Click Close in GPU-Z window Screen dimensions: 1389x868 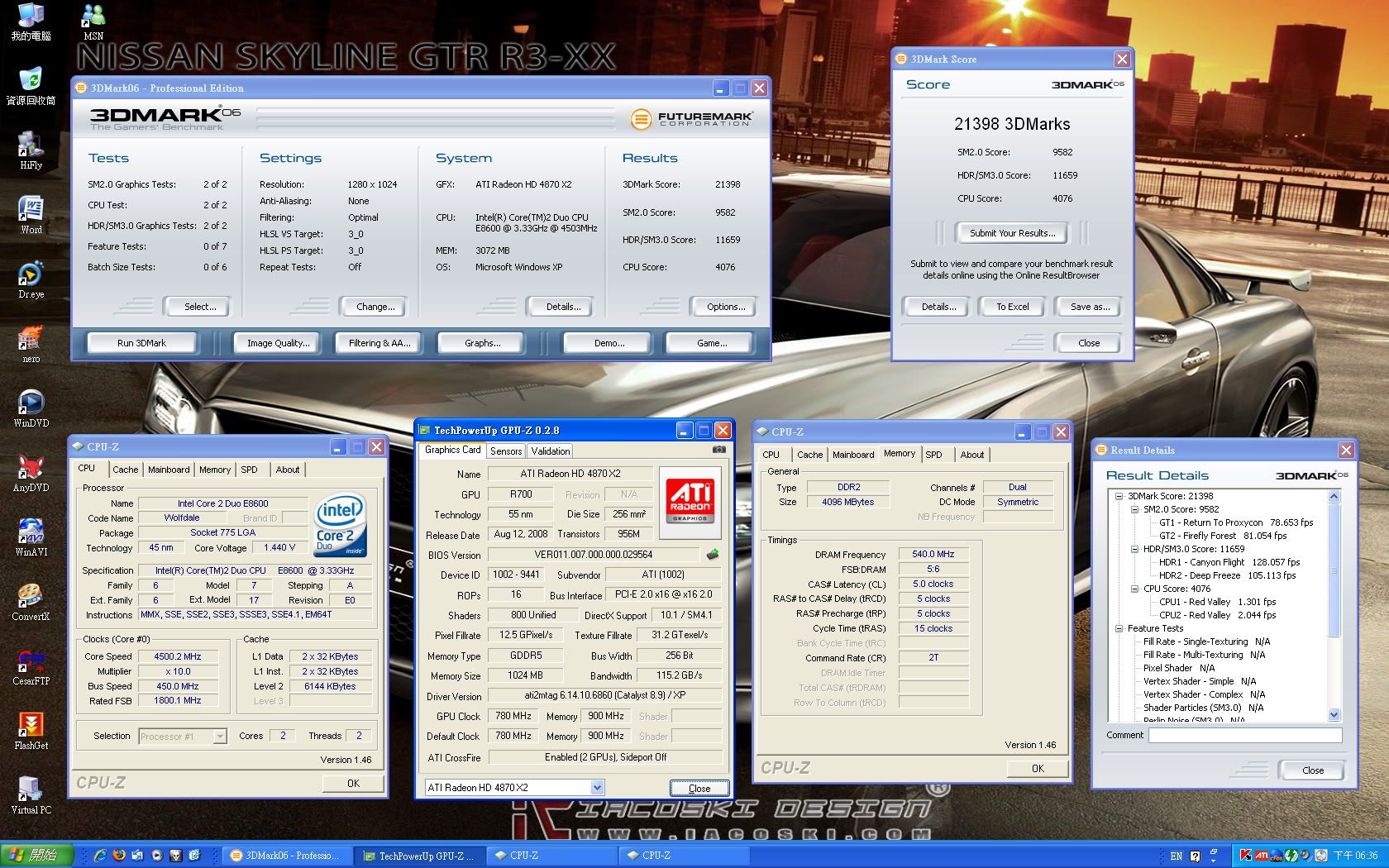pyautogui.click(x=699, y=789)
